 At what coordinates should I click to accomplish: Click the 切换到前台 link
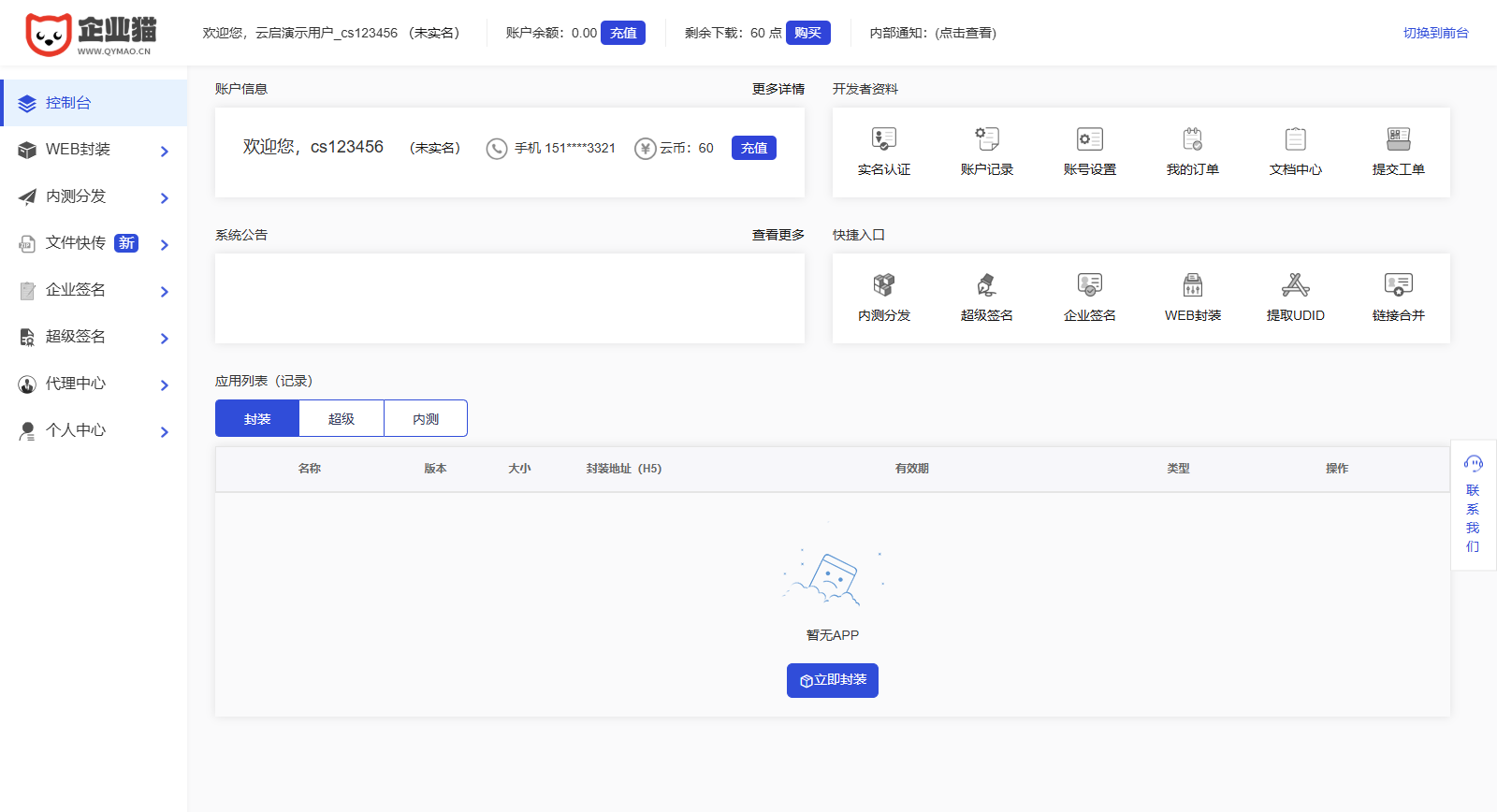click(1435, 33)
